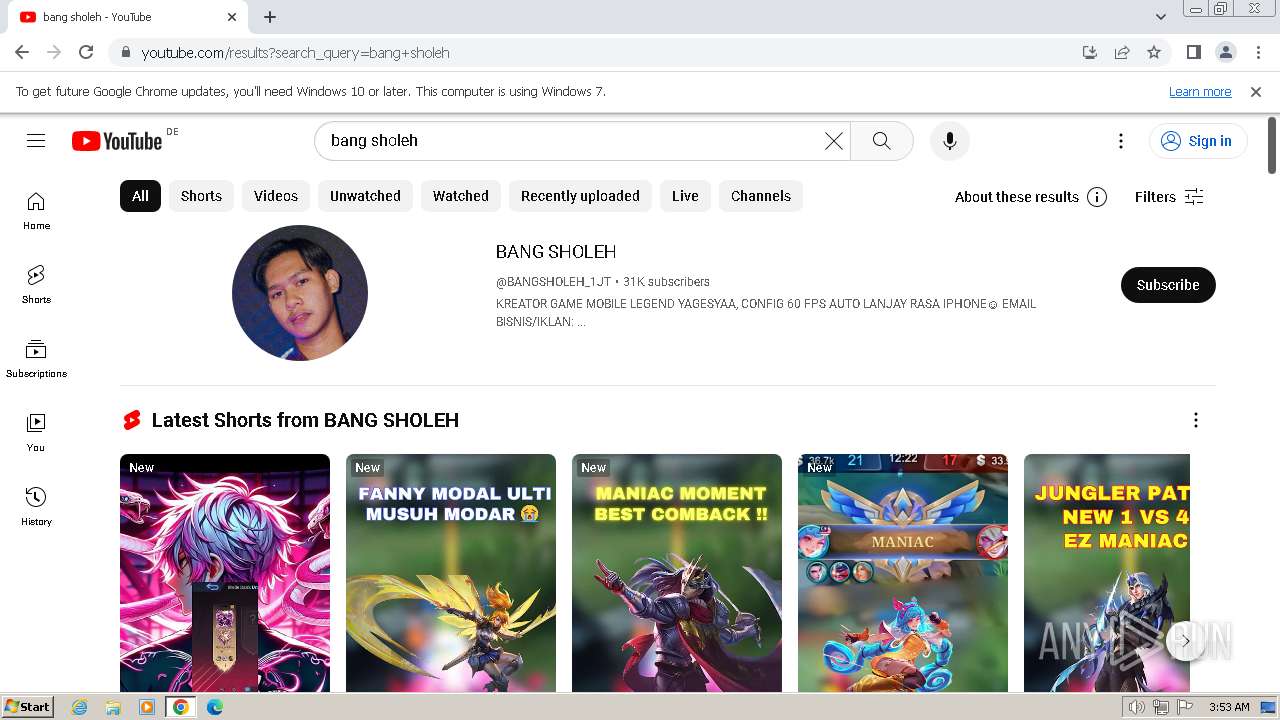Select the All filter chip

pos(140,196)
